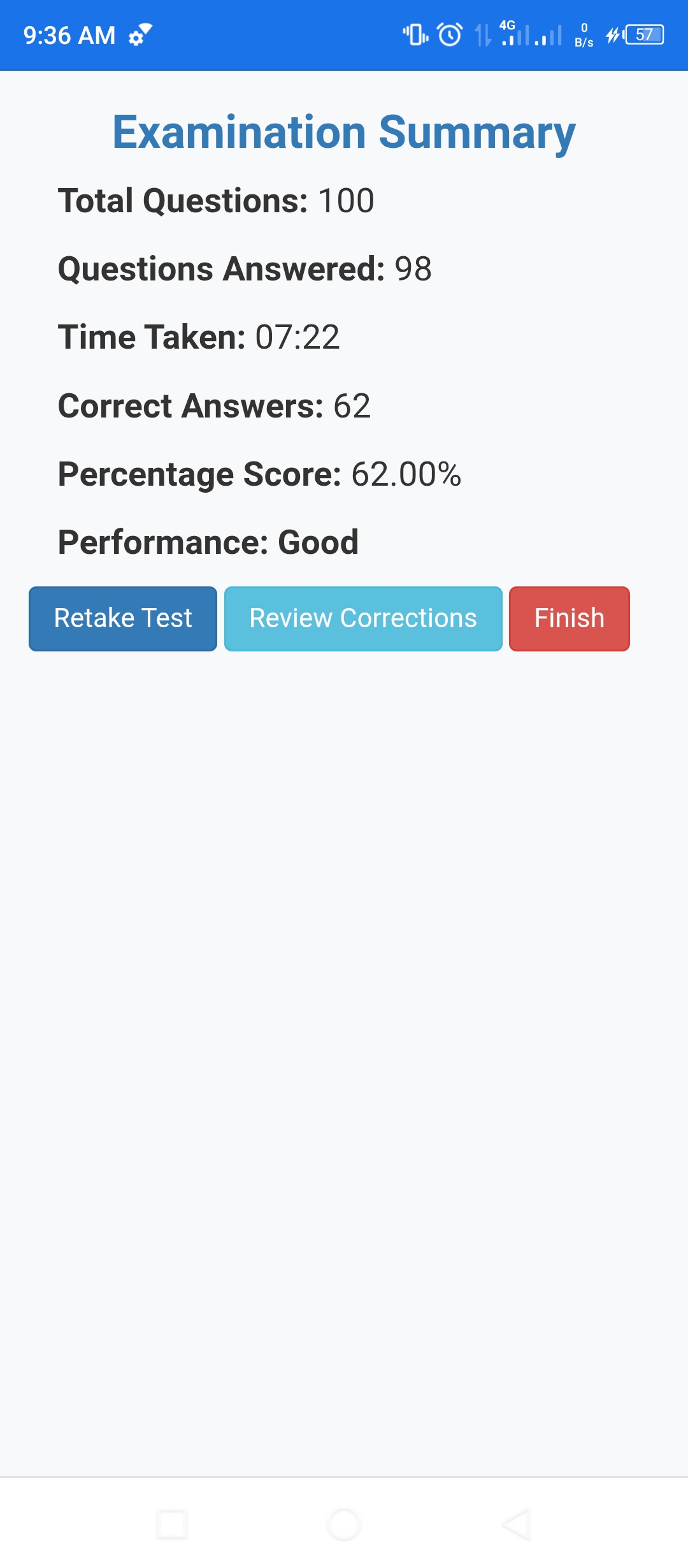Tap the alarm clock status icon

click(450, 34)
